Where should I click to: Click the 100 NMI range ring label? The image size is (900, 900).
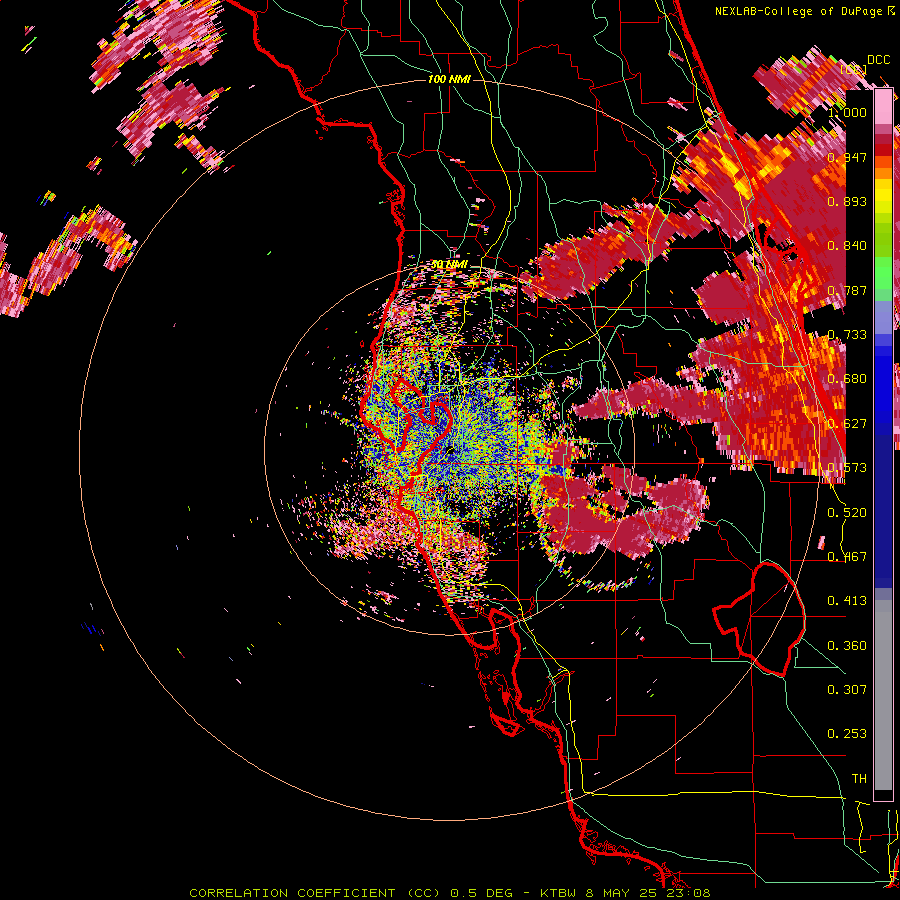[x=449, y=79]
